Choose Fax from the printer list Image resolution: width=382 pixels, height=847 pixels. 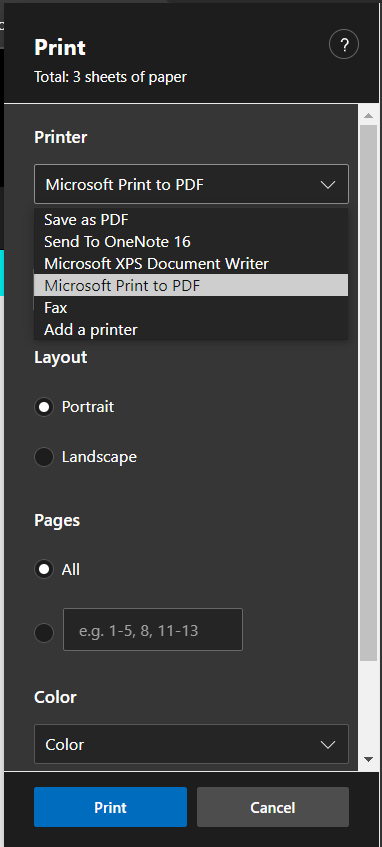click(191, 307)
